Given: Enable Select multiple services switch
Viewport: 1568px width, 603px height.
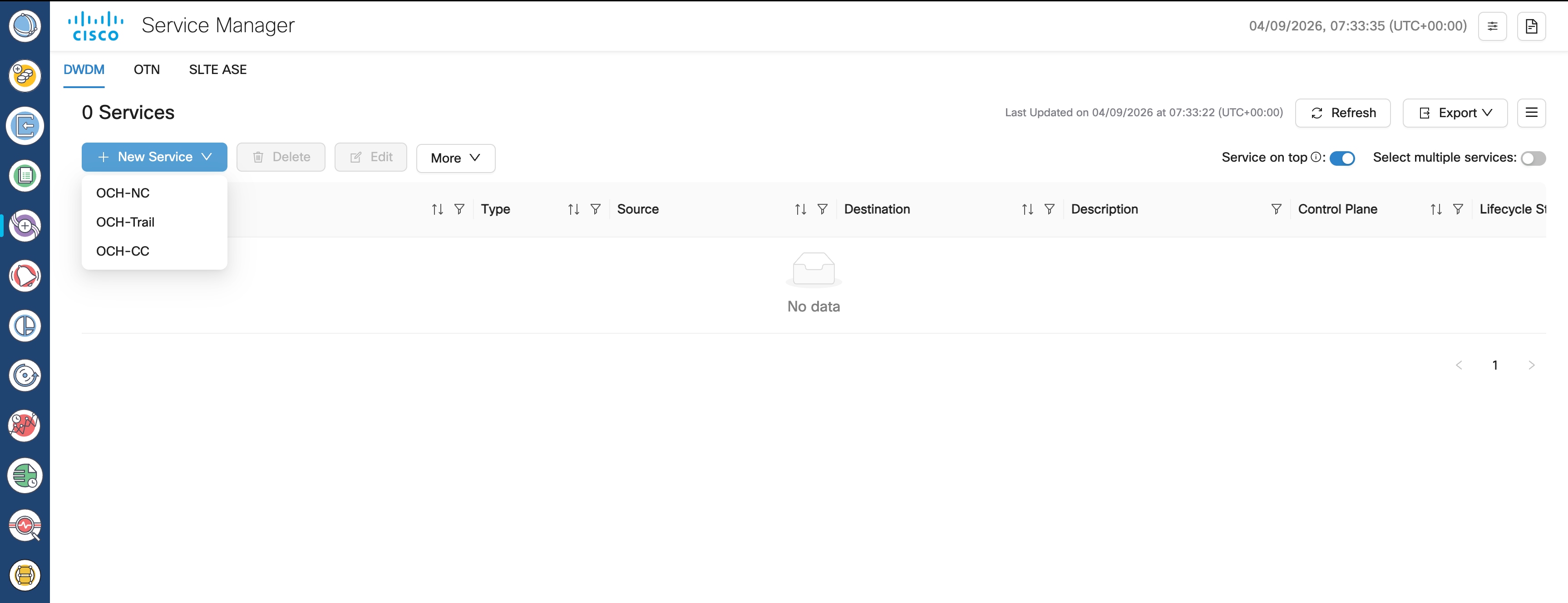Looking at the screenshot, I should (1533, 158).
